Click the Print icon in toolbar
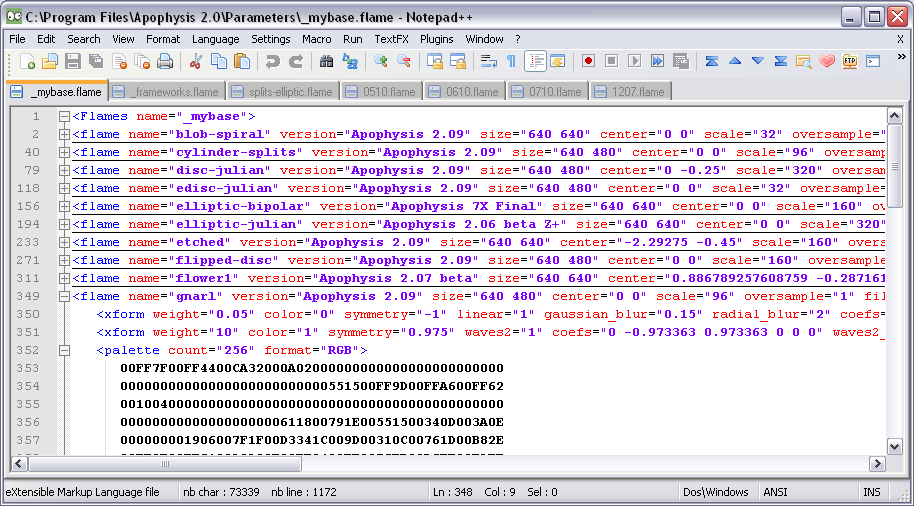The image size is (914, 506). tap(165, 61)
